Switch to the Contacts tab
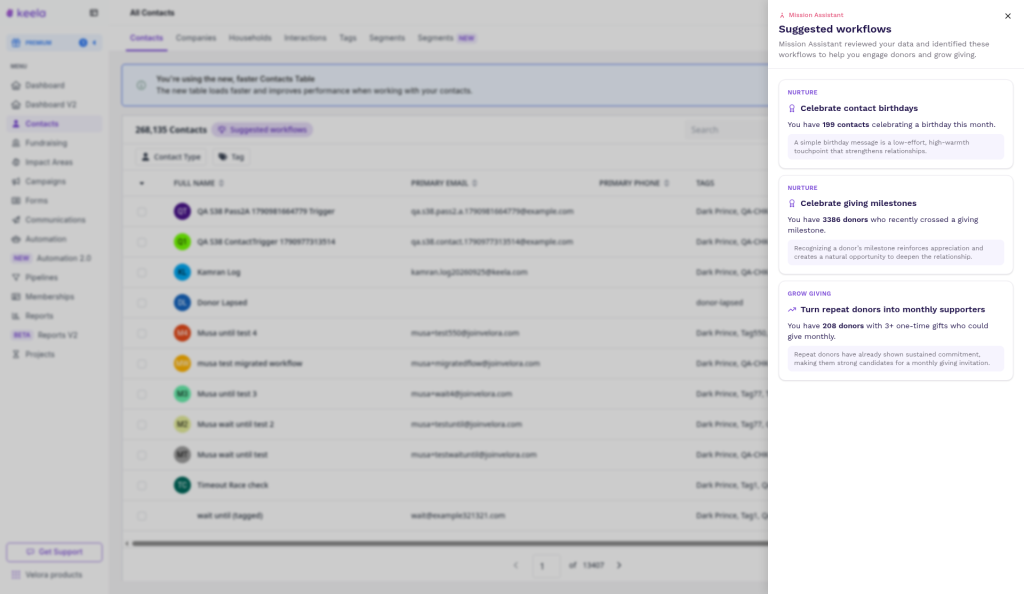 pos(146,38)
